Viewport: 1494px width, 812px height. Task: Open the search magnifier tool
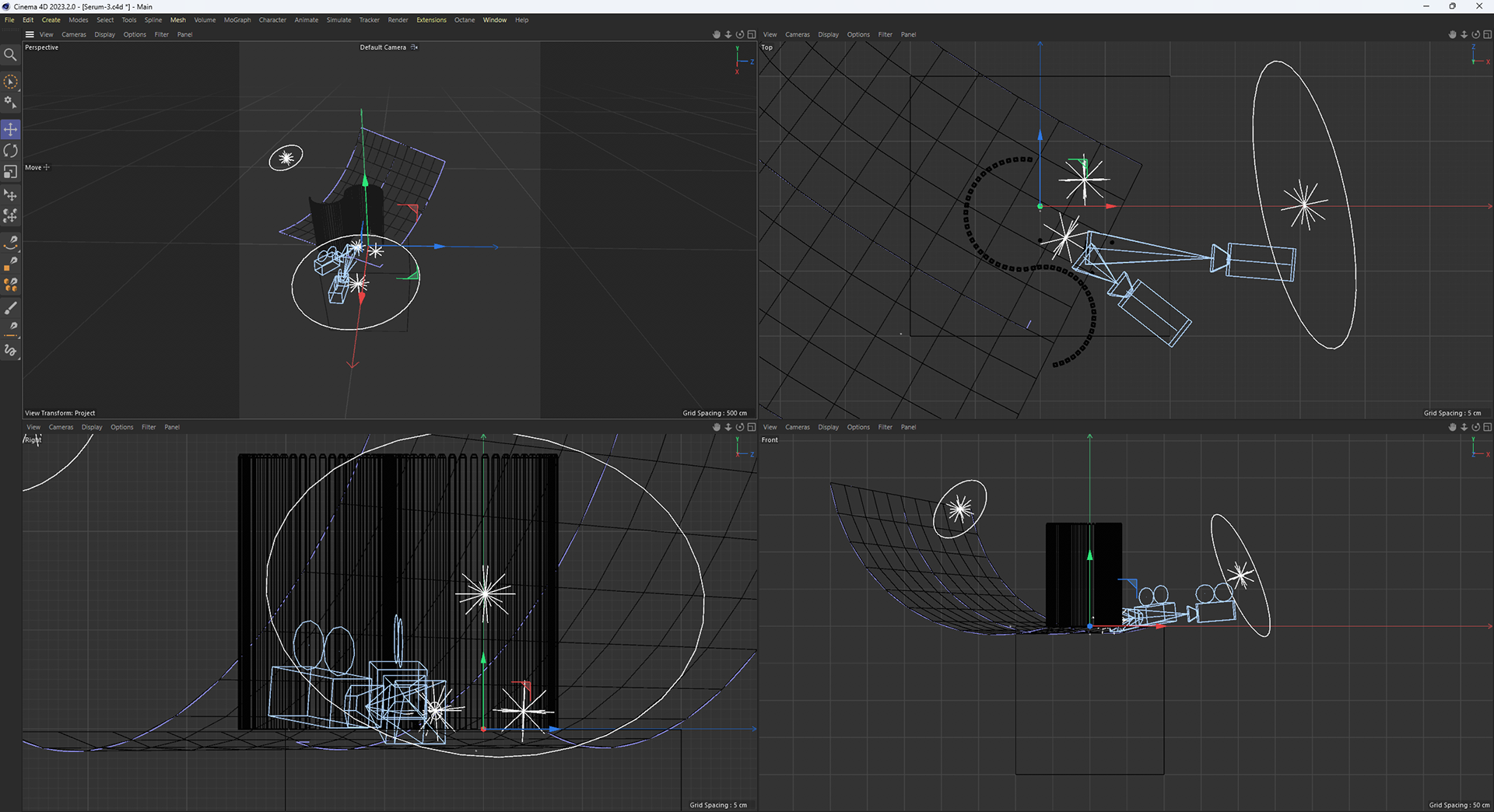[x=10, y=54]
